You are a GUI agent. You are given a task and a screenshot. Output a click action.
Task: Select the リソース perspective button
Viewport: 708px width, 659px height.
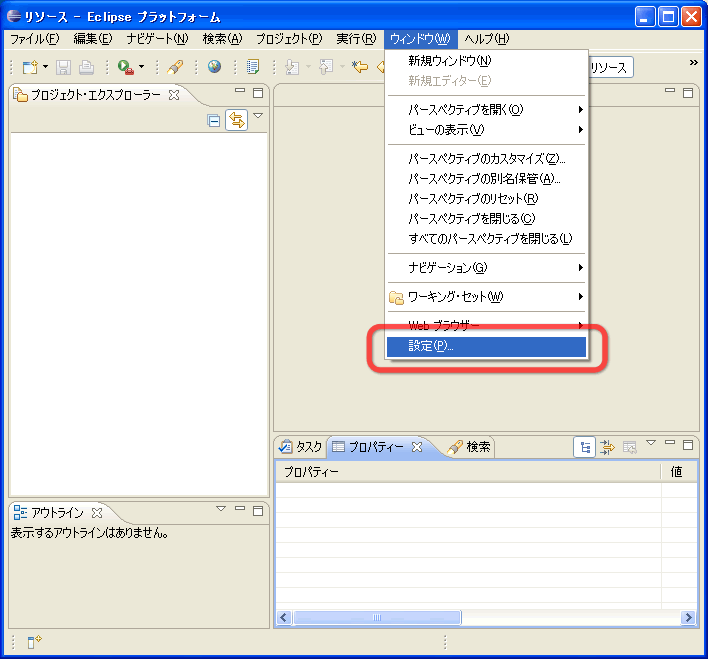(610, 68)
